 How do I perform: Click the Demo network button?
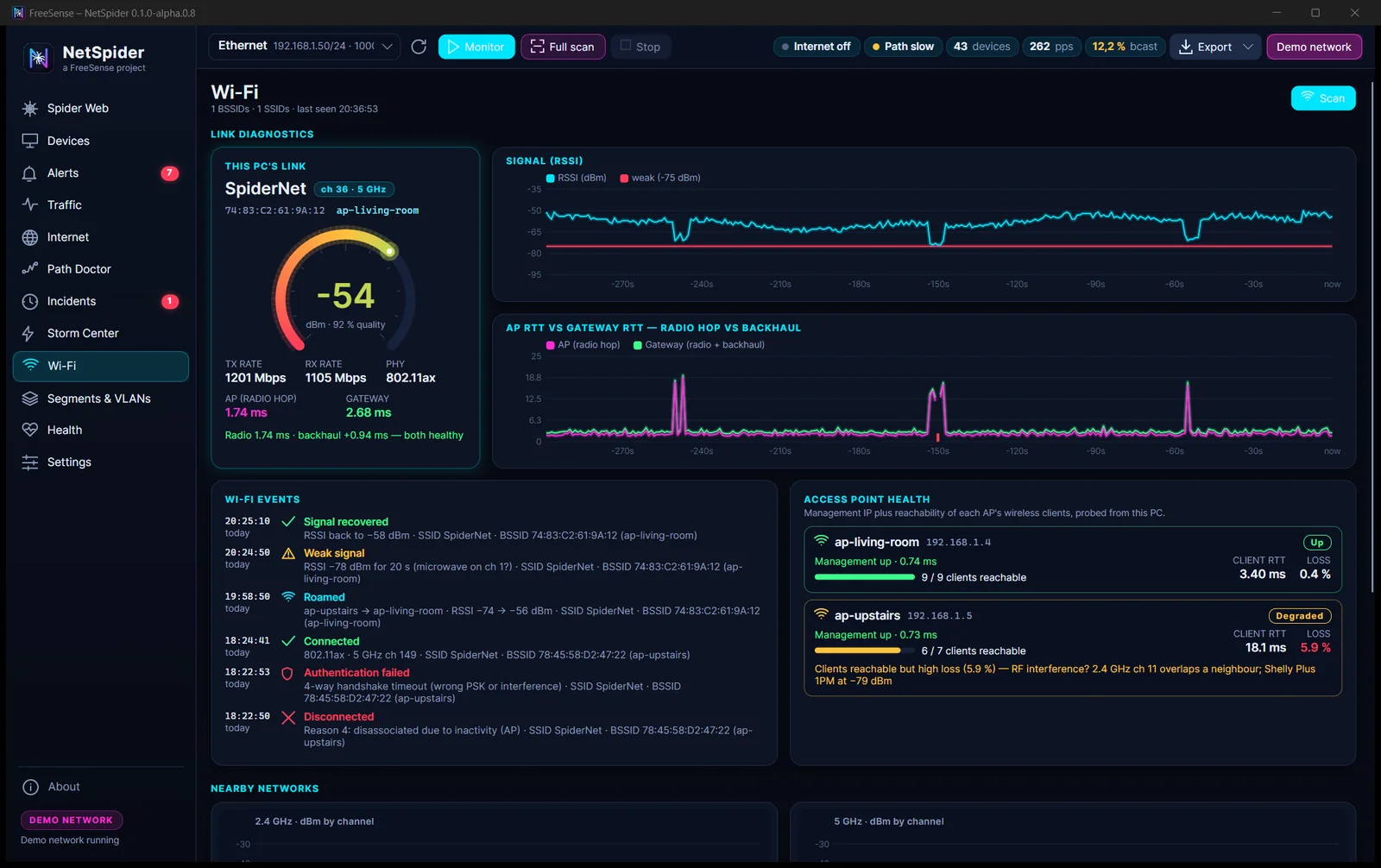point(1314,47)
